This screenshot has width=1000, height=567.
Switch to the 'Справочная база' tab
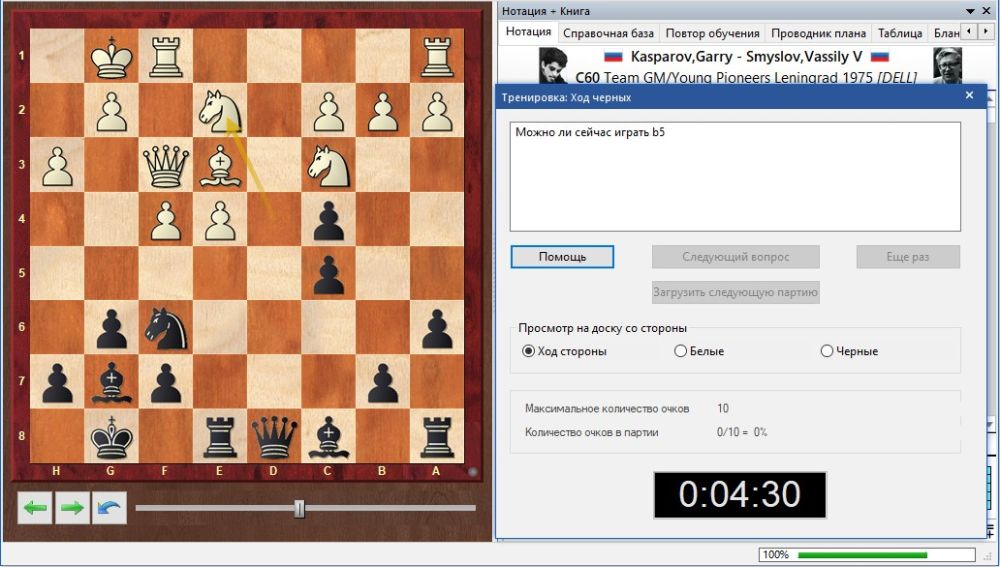(x=608, y=33)
